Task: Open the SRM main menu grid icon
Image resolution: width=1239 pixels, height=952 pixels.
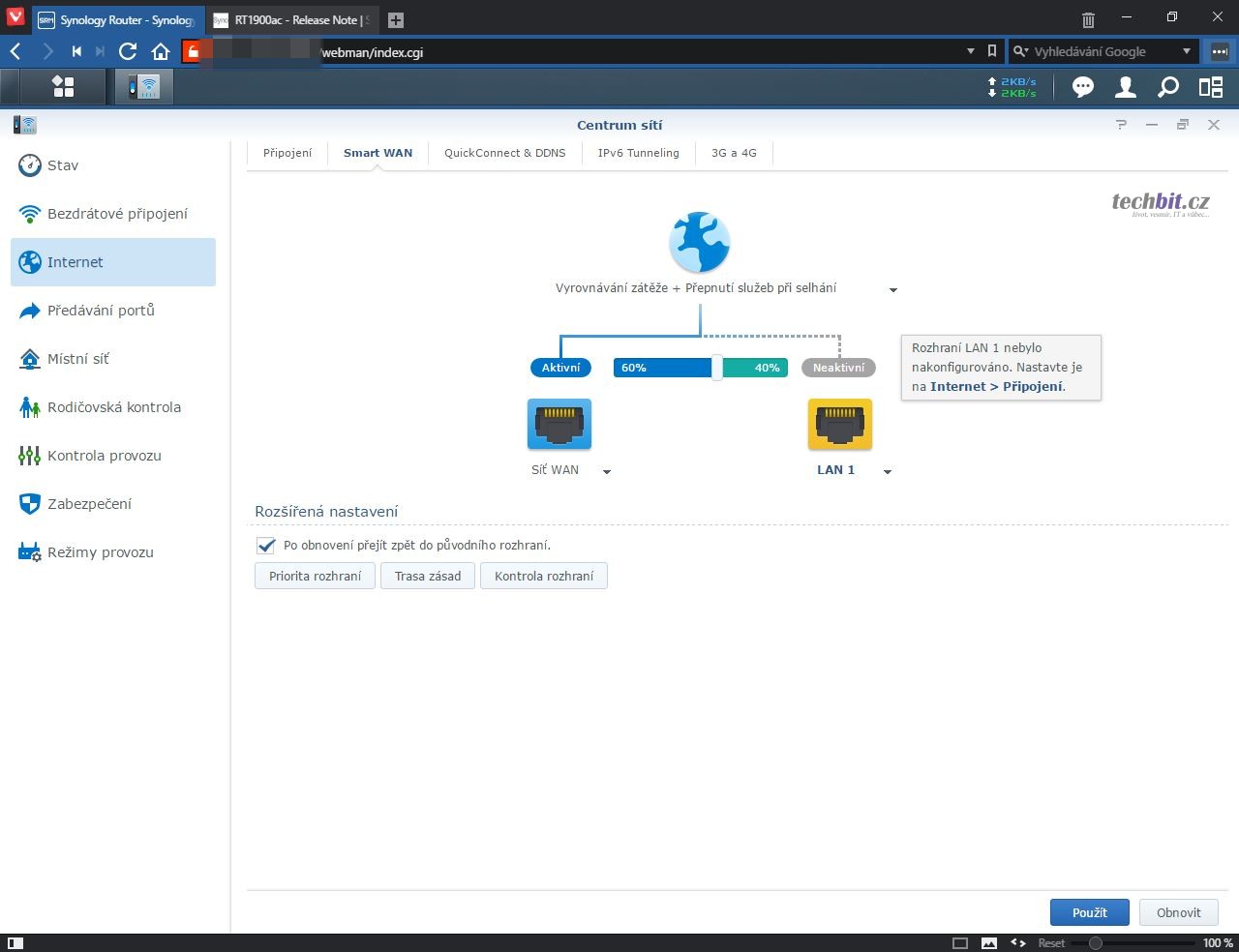Action: (x=64, y=87)
